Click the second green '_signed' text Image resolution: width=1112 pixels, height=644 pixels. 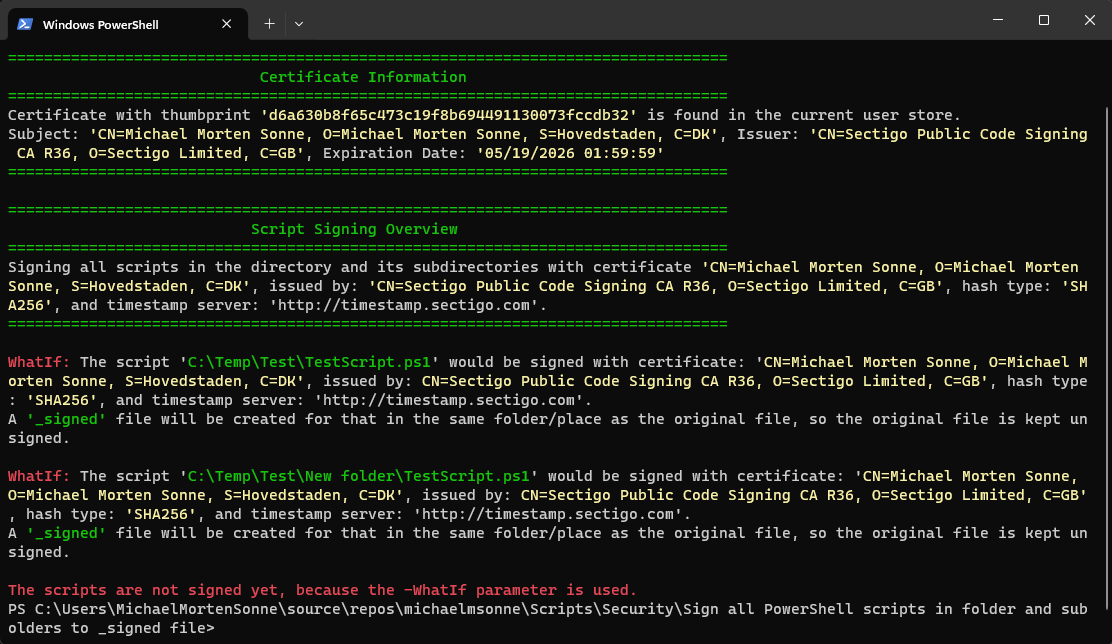coord(66,533)
